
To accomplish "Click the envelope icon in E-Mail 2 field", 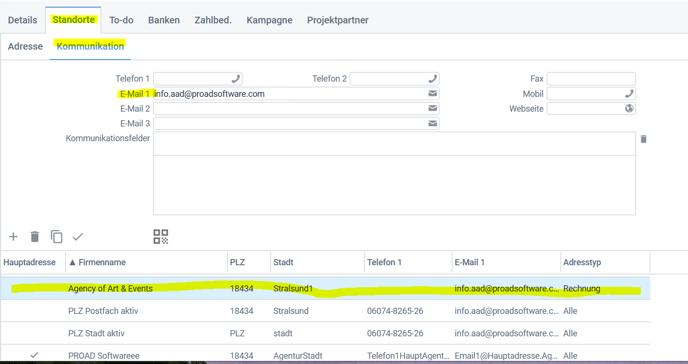I will [433, 108].
